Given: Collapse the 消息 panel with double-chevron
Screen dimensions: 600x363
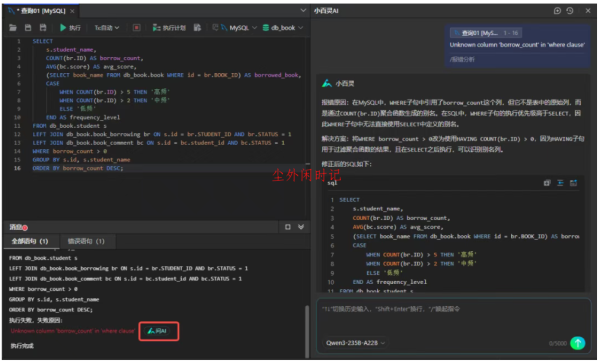Looking at the screenshot, I should tap(301, 227).
